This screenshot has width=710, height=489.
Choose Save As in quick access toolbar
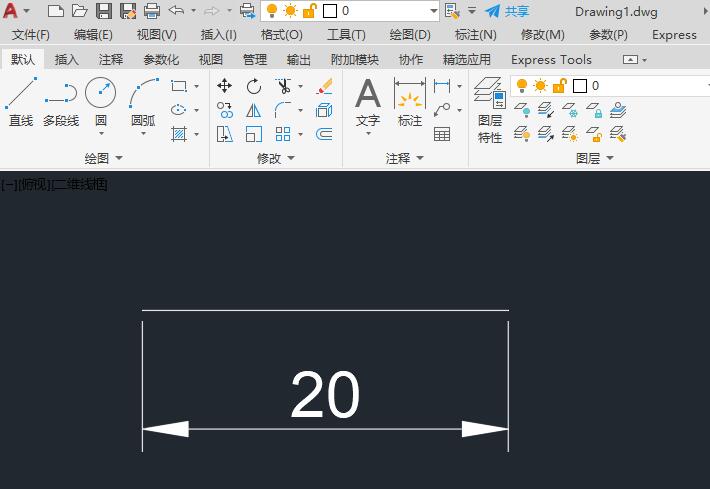[x=128, y=10]
